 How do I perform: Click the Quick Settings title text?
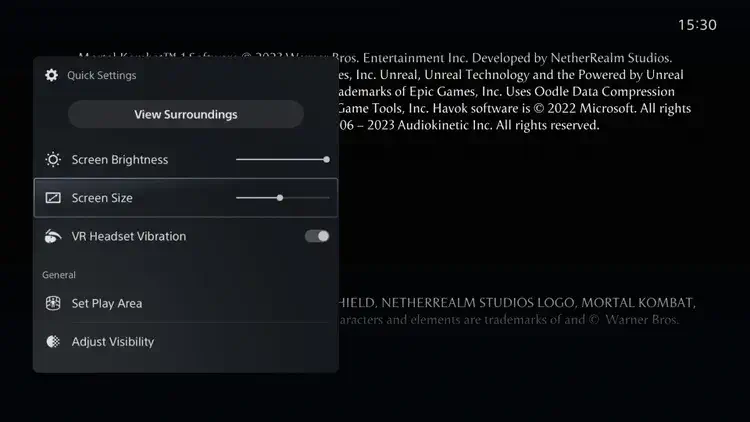point(101,76)
